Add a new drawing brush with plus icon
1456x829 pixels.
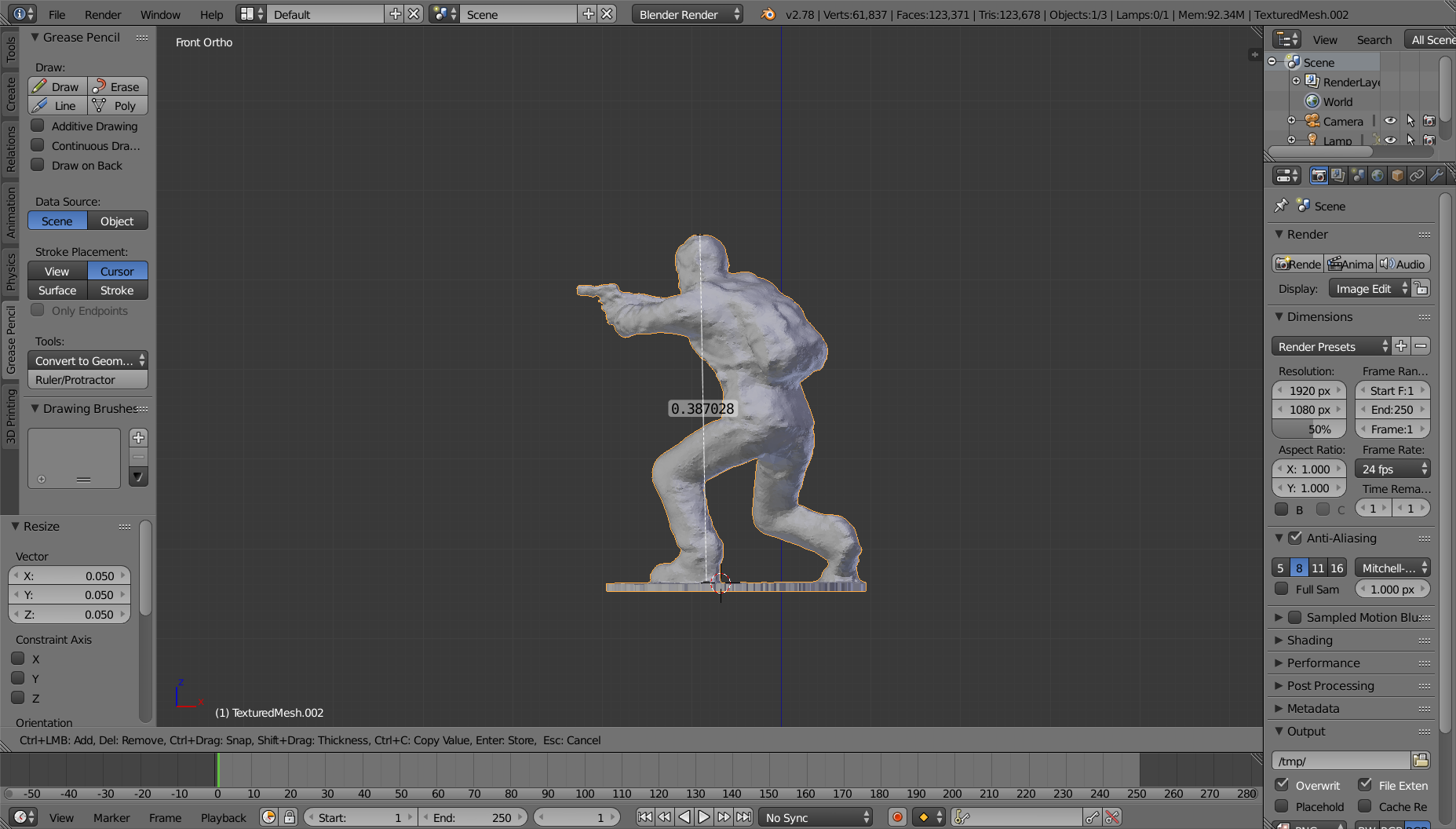(x=138, y=437)
